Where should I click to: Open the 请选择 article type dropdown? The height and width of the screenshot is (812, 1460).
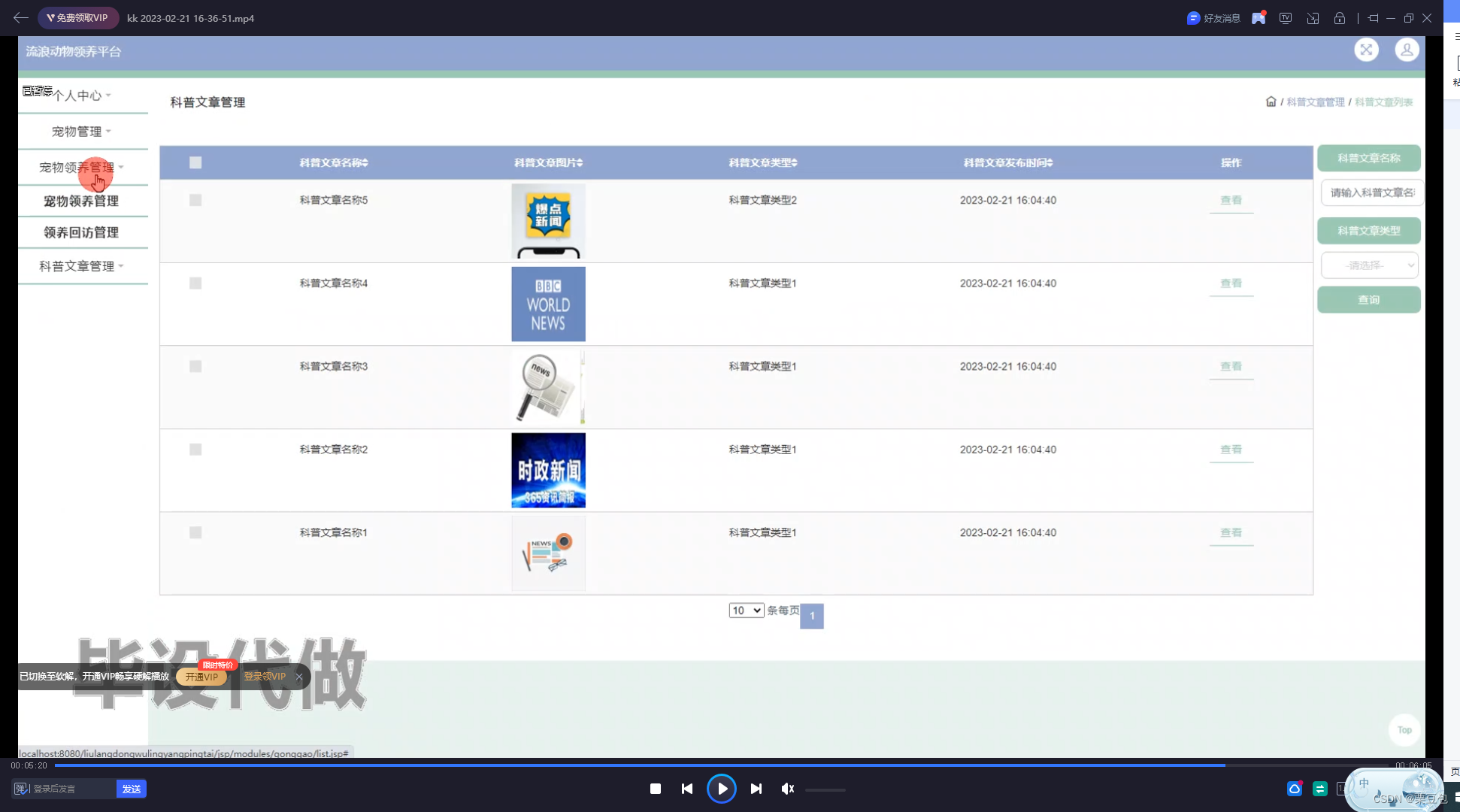(1369, 265)
